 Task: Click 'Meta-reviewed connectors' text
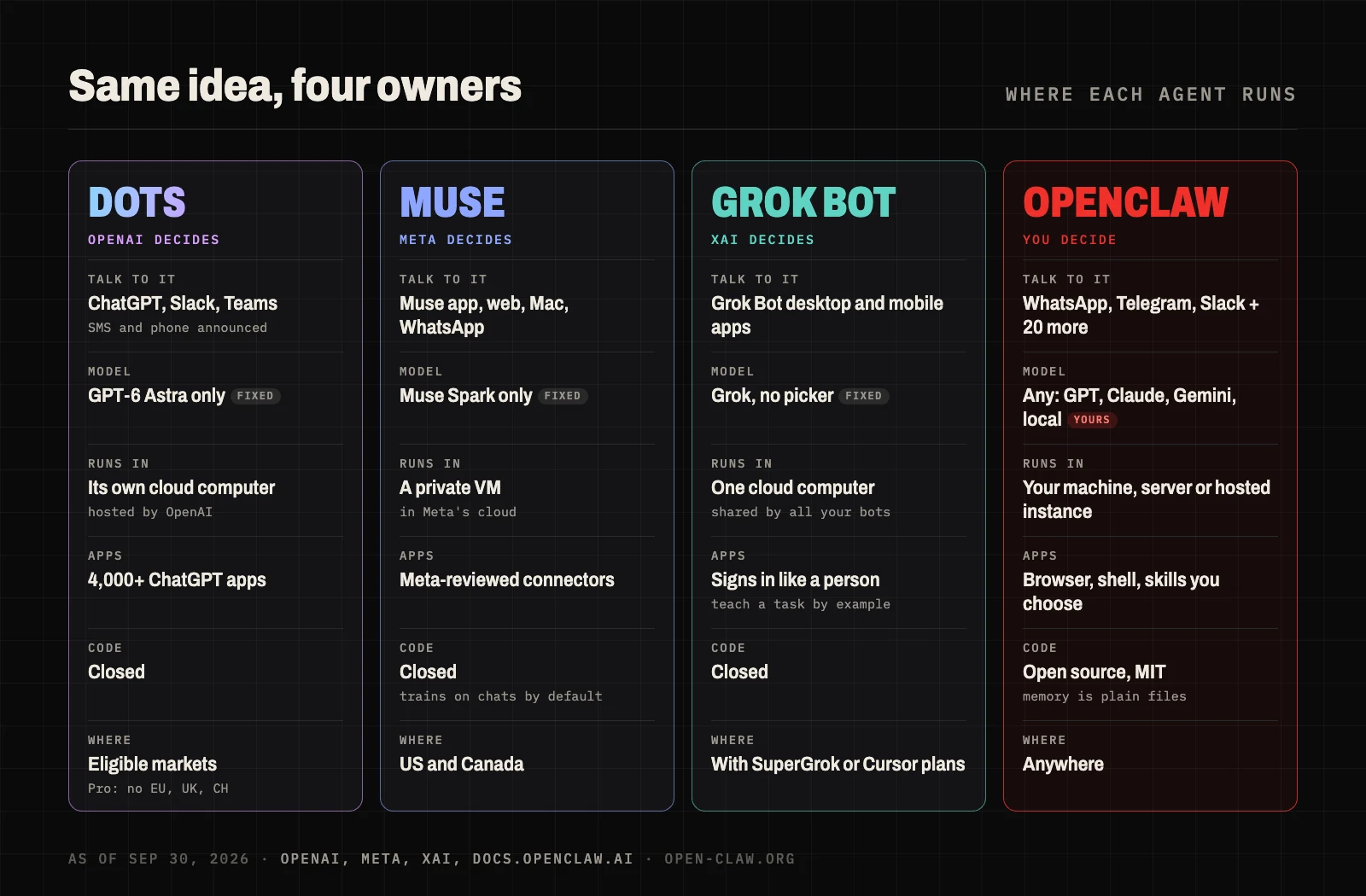pyautogui.click(x=507, y=580)
